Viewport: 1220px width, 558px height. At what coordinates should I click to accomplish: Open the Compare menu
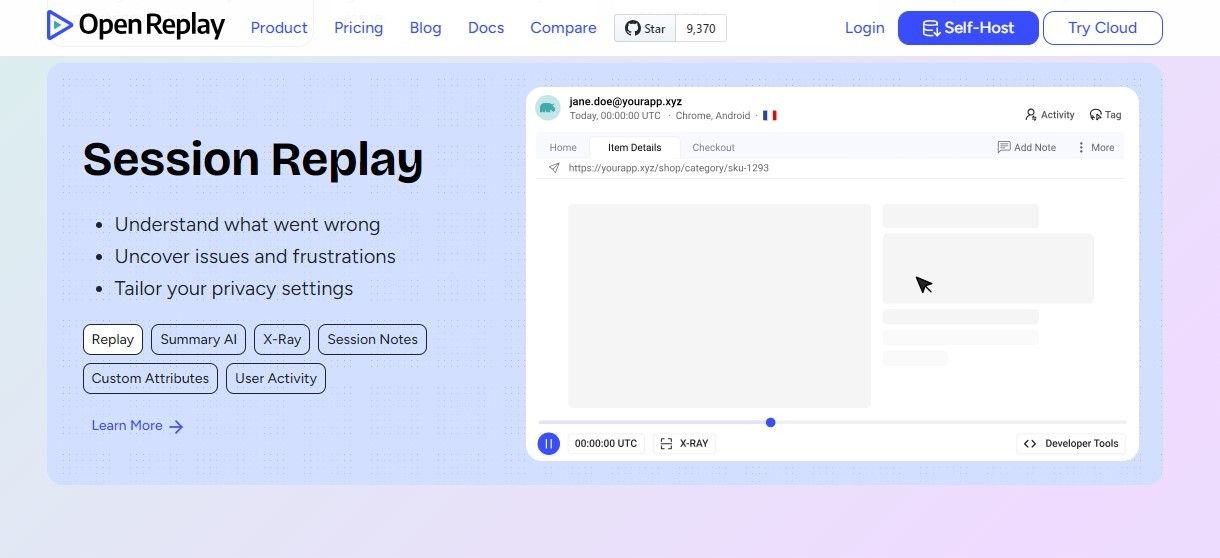click(x=563, y=28)
